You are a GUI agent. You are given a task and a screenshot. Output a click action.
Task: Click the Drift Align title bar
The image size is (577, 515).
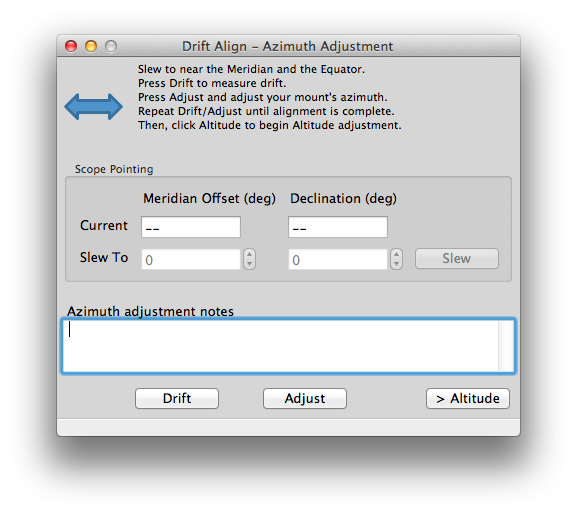288,46
